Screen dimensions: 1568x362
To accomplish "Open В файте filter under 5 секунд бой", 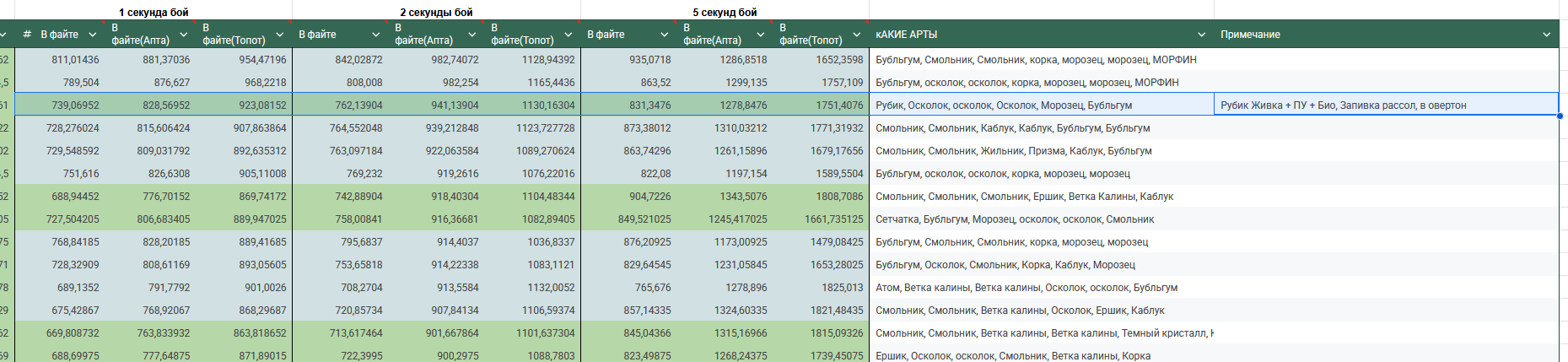I will coord(665,35).
